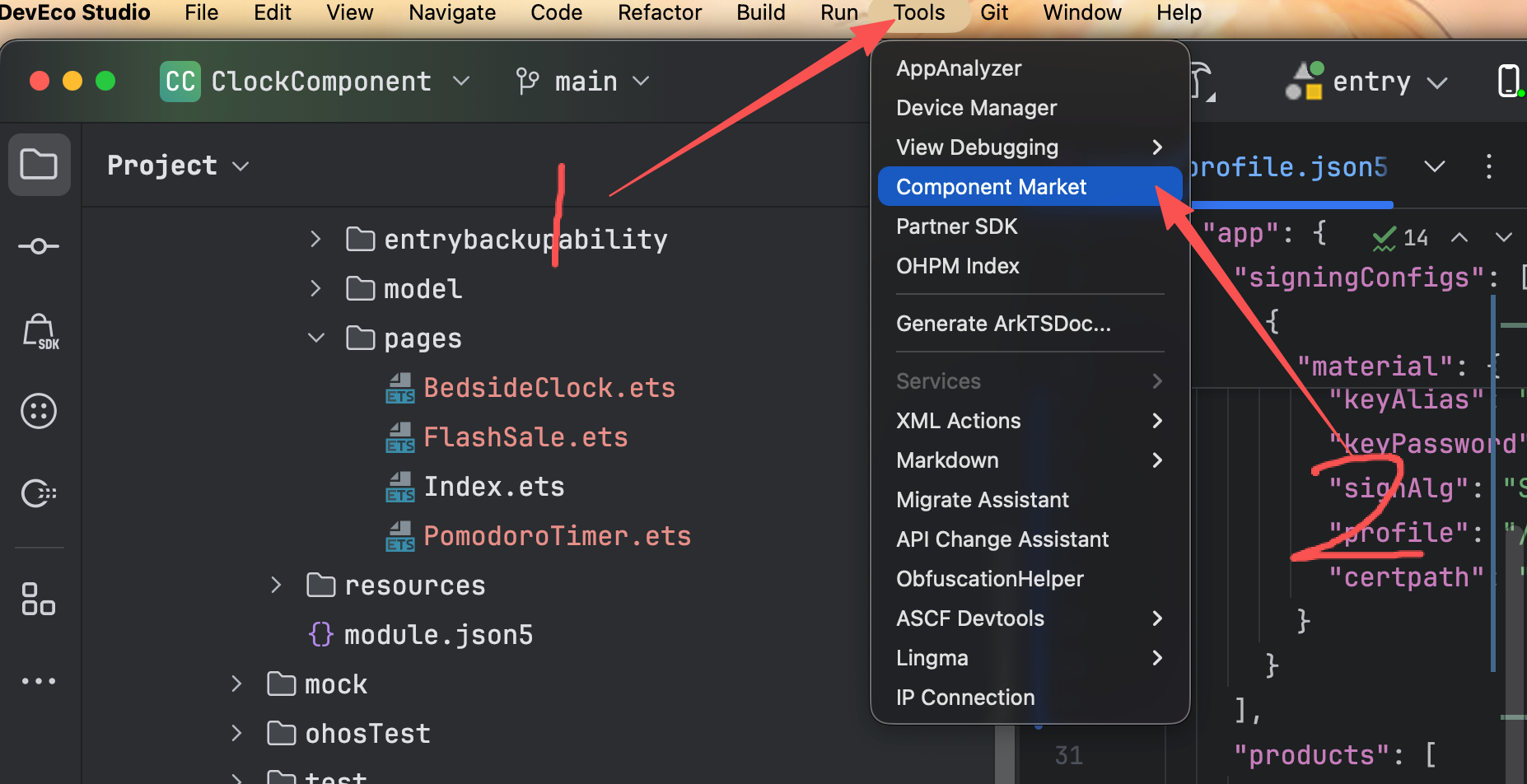Expand the entrybackupability folder
This screenshot has width=1527, height=784.
[x=315, y=239]
